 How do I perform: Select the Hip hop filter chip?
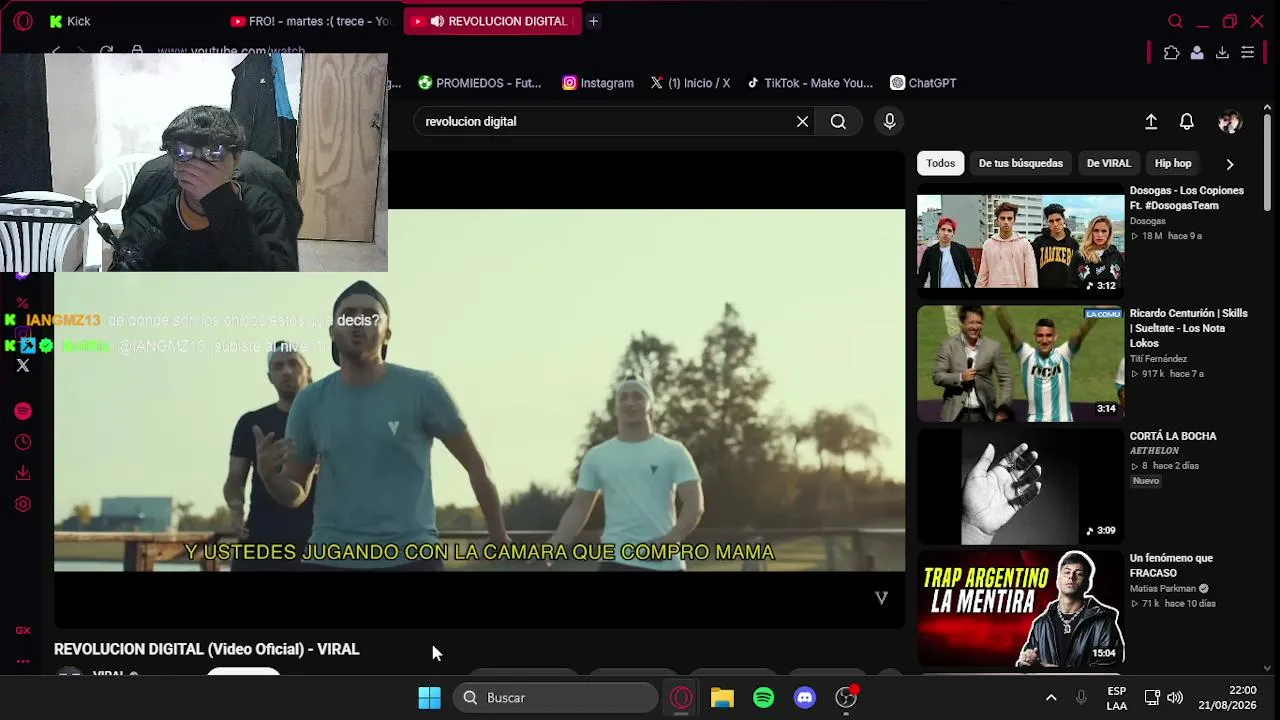pos(1173,163)
